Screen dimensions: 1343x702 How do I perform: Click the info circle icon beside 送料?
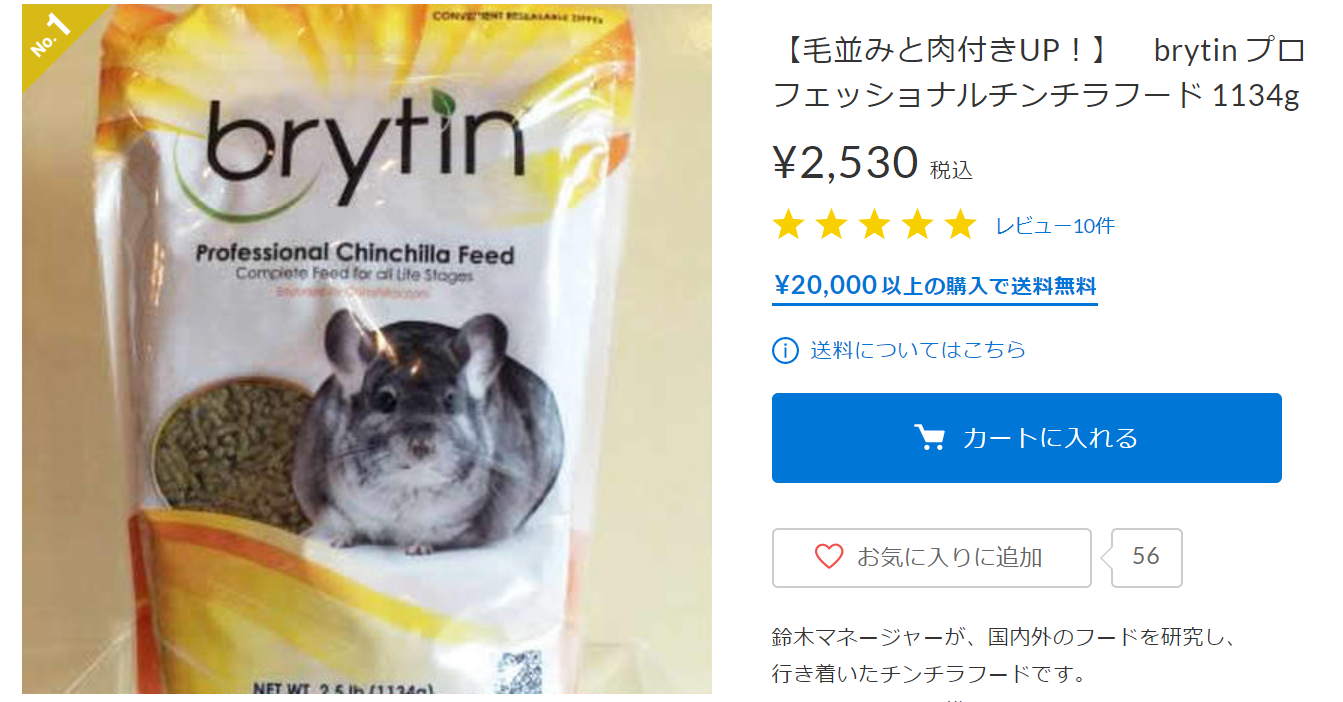[785, 350]
